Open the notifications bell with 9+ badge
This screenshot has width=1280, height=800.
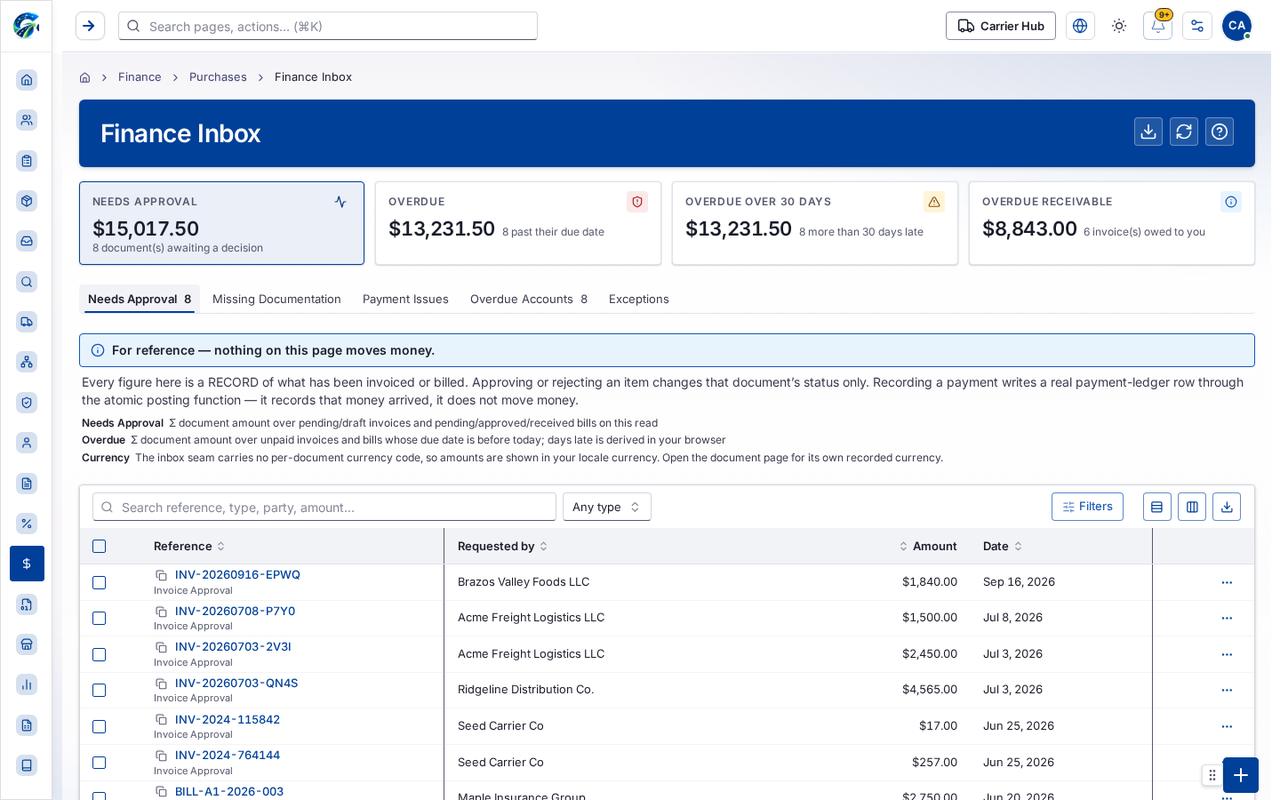coord(1158,26)
